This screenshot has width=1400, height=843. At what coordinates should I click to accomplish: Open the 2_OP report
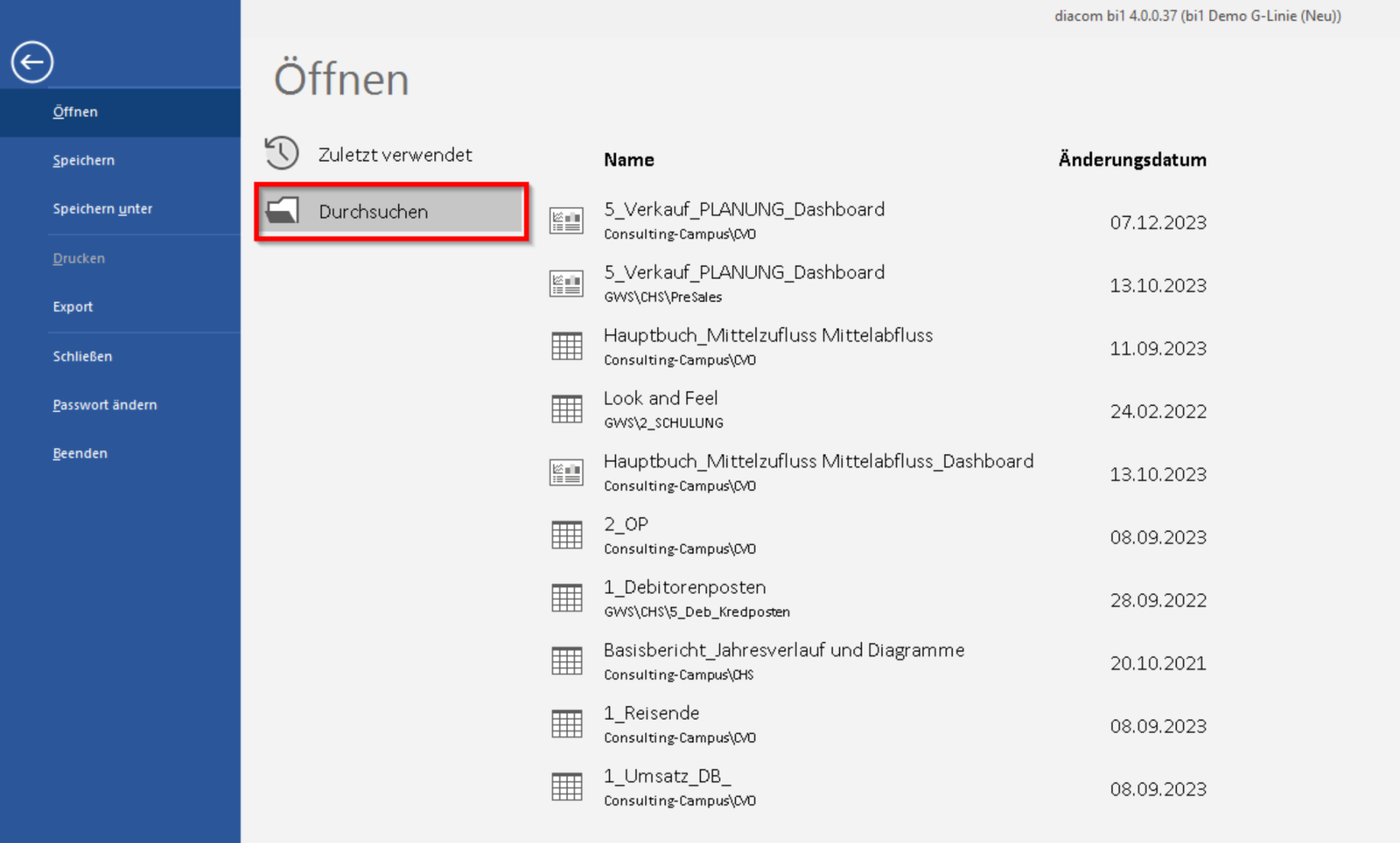coord(878,536)
